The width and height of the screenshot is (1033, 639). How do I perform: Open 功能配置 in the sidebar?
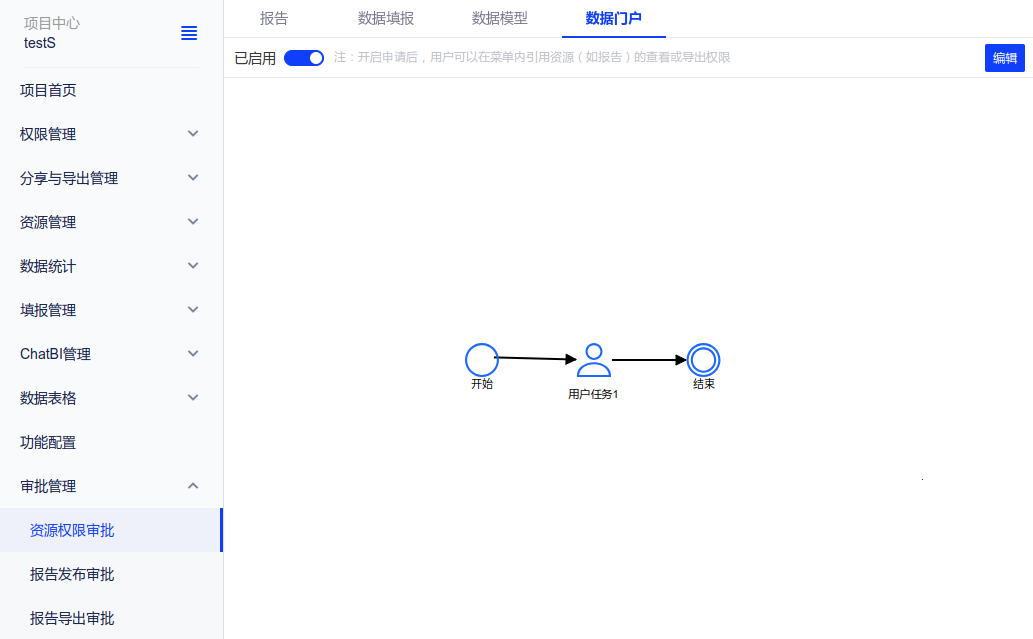click(x=48, y=442)
